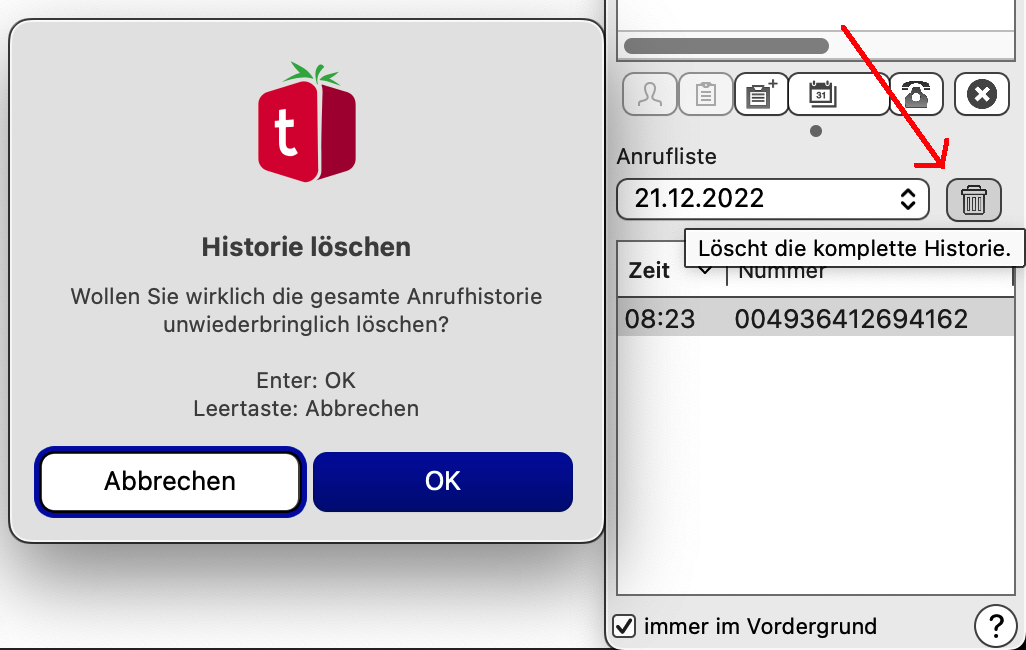Click the contact person icon
1026x650 pixels.
click(650, 94)
